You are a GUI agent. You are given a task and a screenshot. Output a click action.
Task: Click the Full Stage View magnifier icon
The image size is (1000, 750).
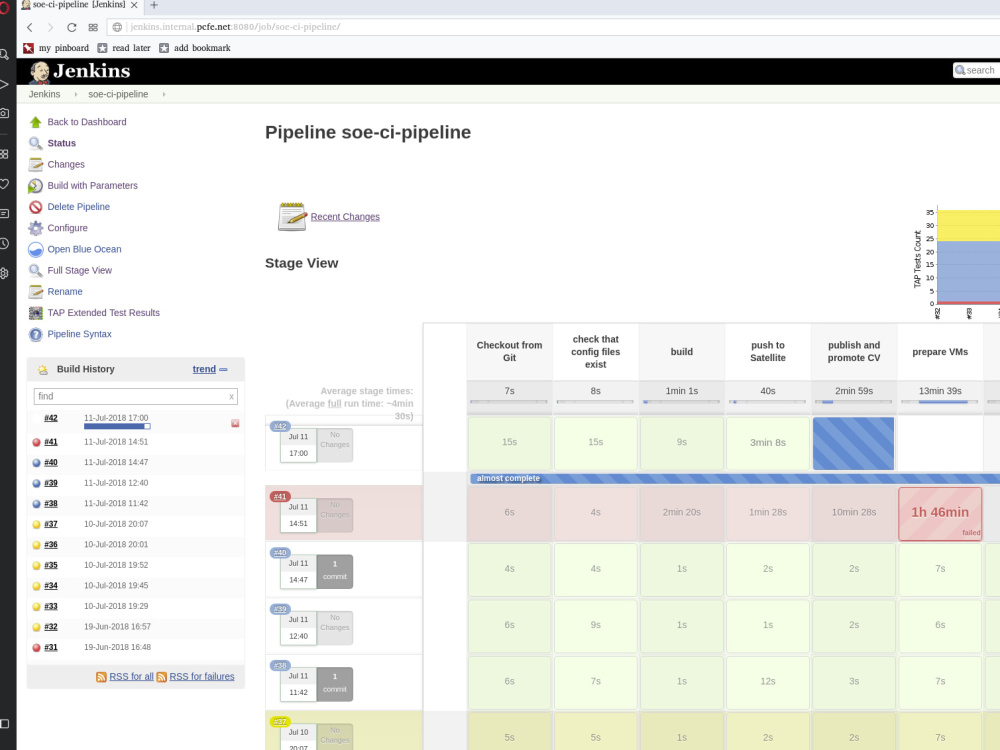pos(36,270)
